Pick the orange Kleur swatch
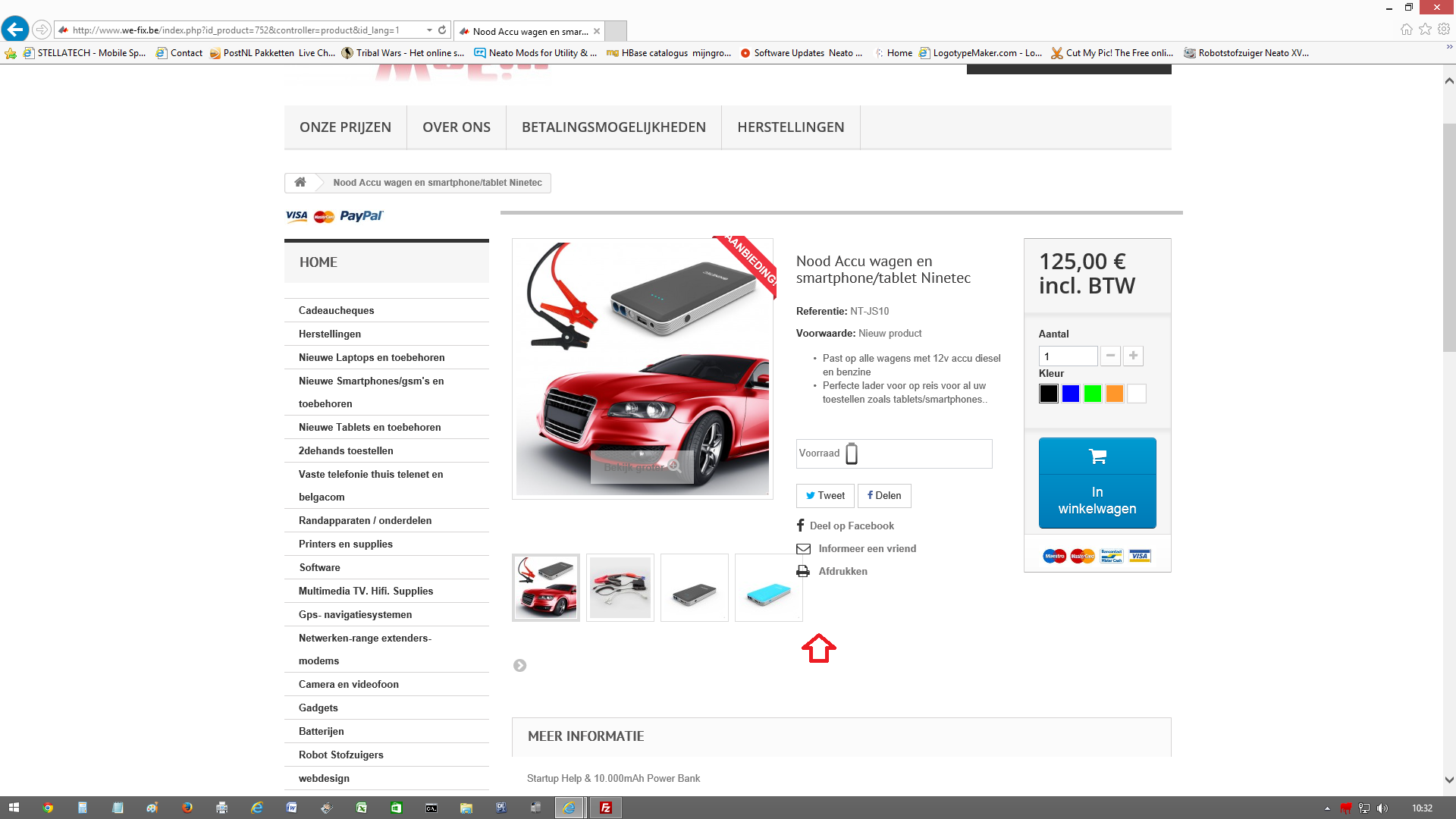Image resolution: width=1456 pixels, height=819 pixels. pyautogui.click(x=1114, y=394)
